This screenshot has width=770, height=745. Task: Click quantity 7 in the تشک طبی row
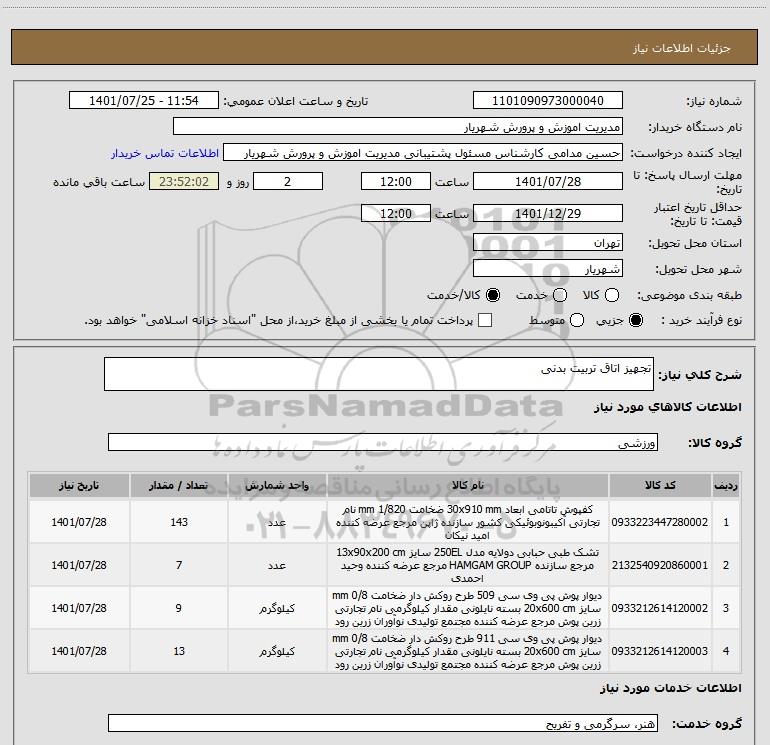[179, 565]
